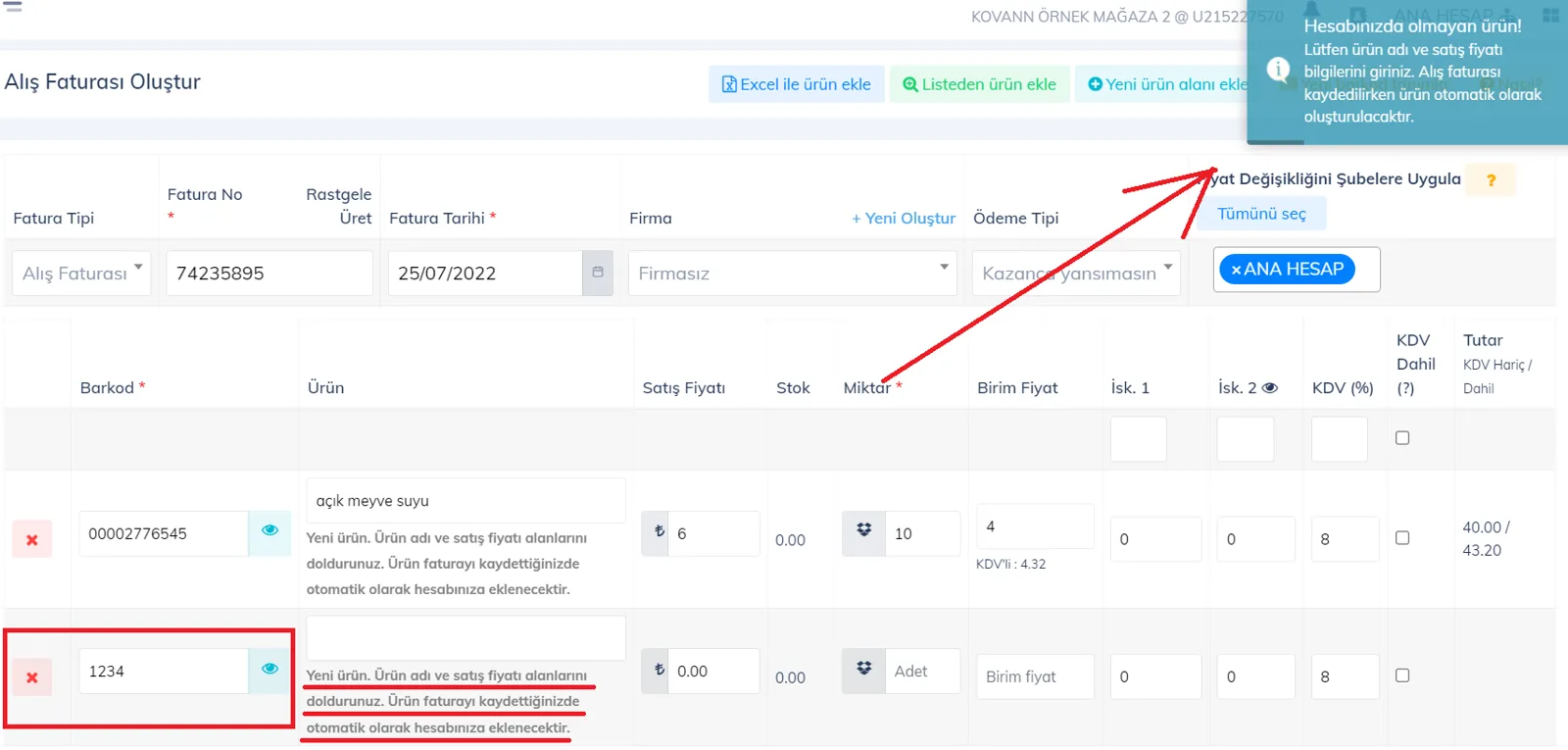
Task: Check the KDV Dahil header row checkbox
Action: point(1402,438)
